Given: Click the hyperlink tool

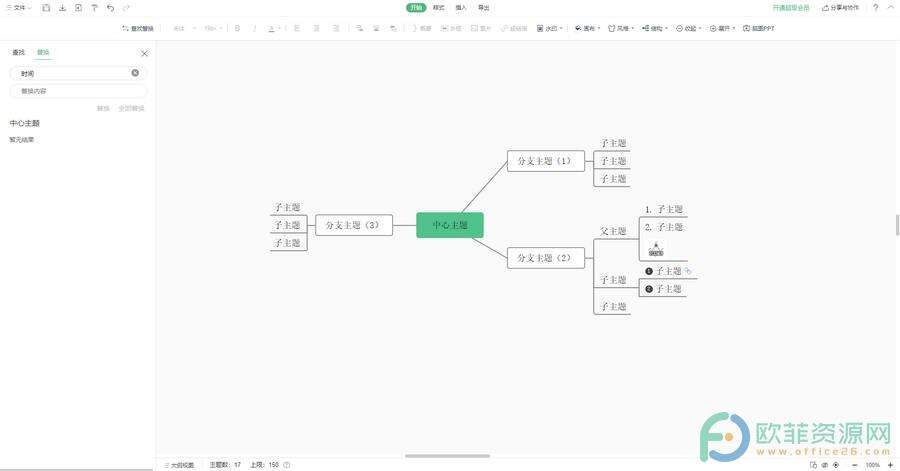Looking at the screenshot, I should click(x=514, y=28).
